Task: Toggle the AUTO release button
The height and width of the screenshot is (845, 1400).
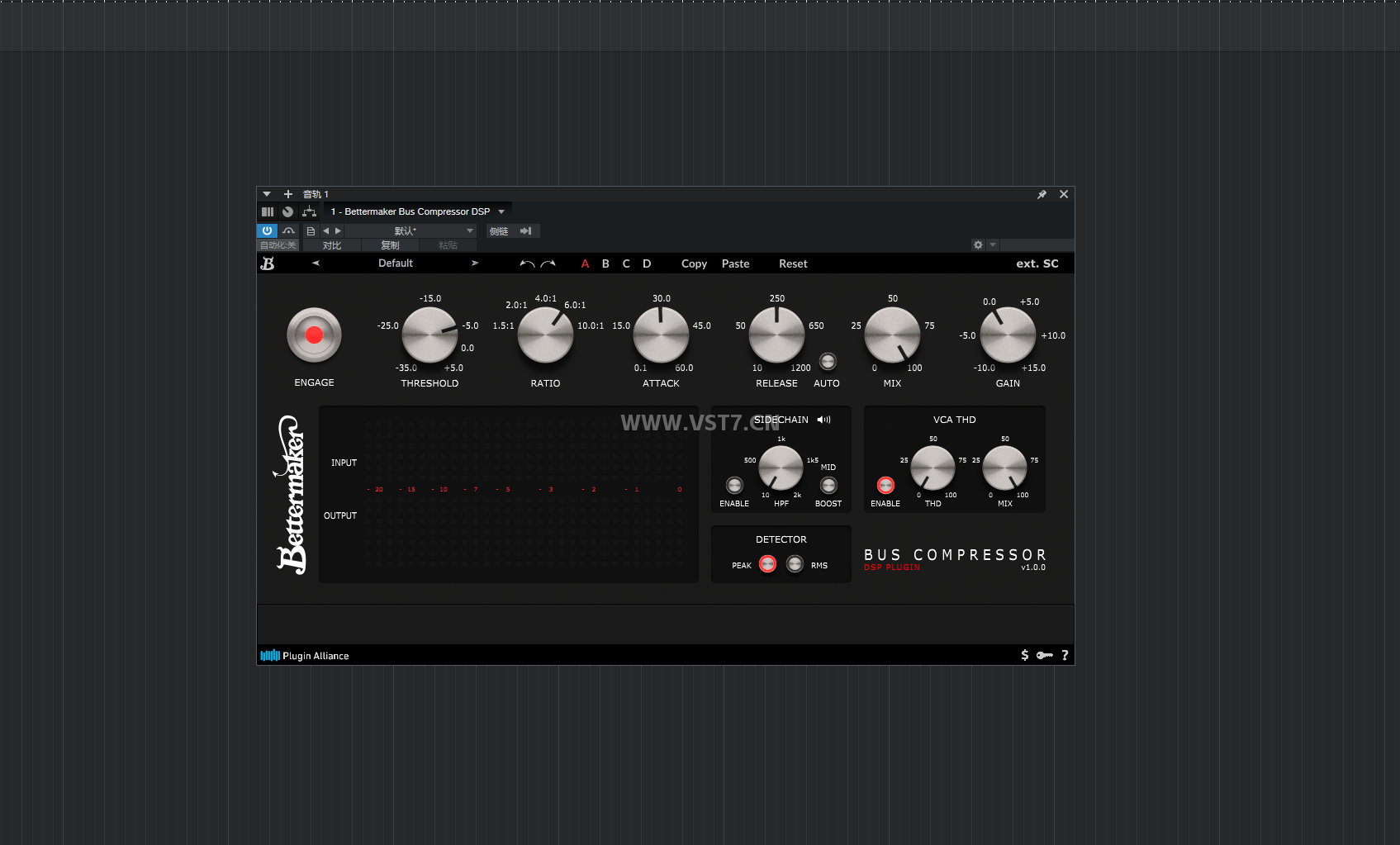Action: pos(828,361)
